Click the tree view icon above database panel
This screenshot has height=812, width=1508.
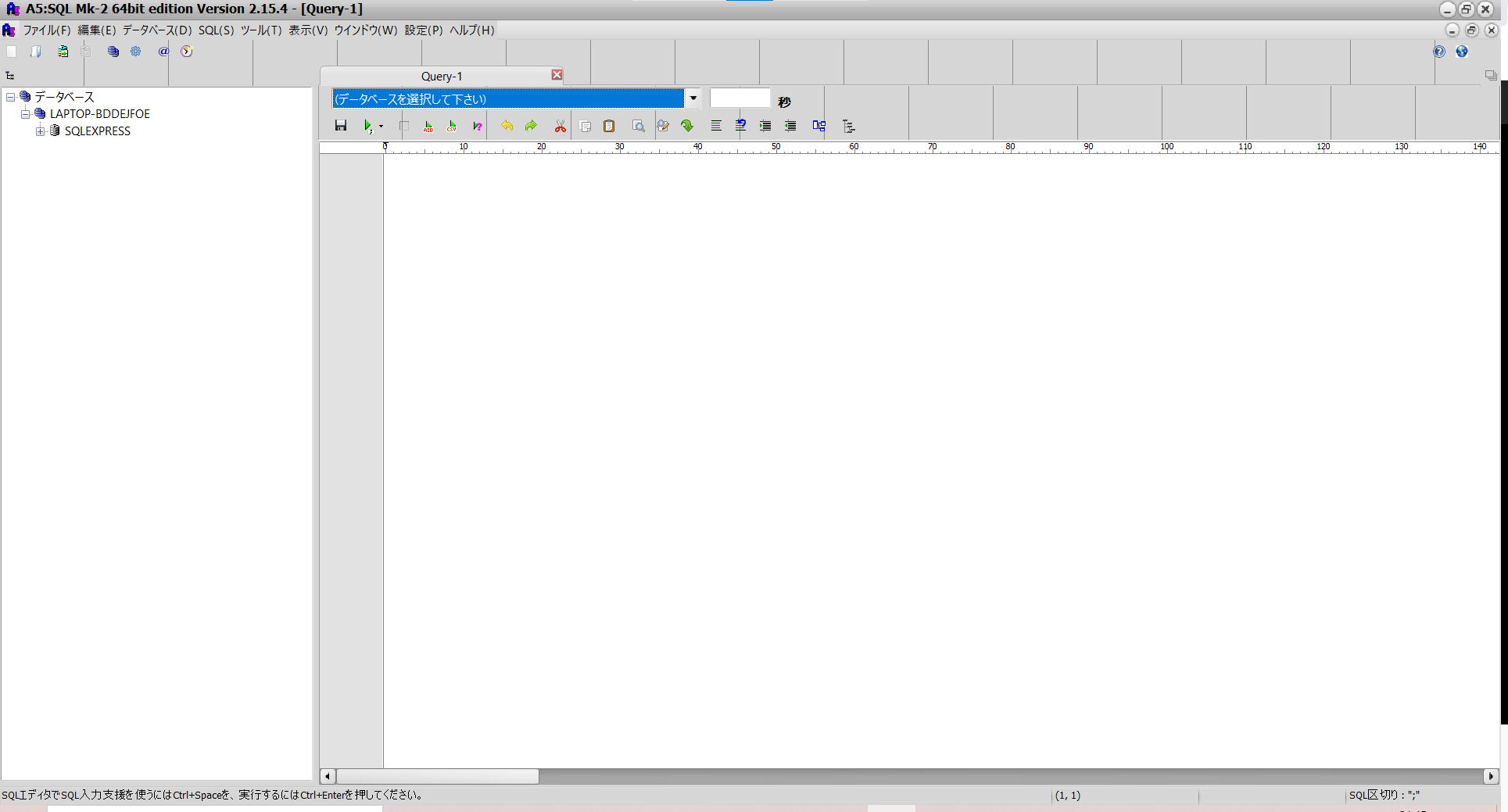click(10, 76)
